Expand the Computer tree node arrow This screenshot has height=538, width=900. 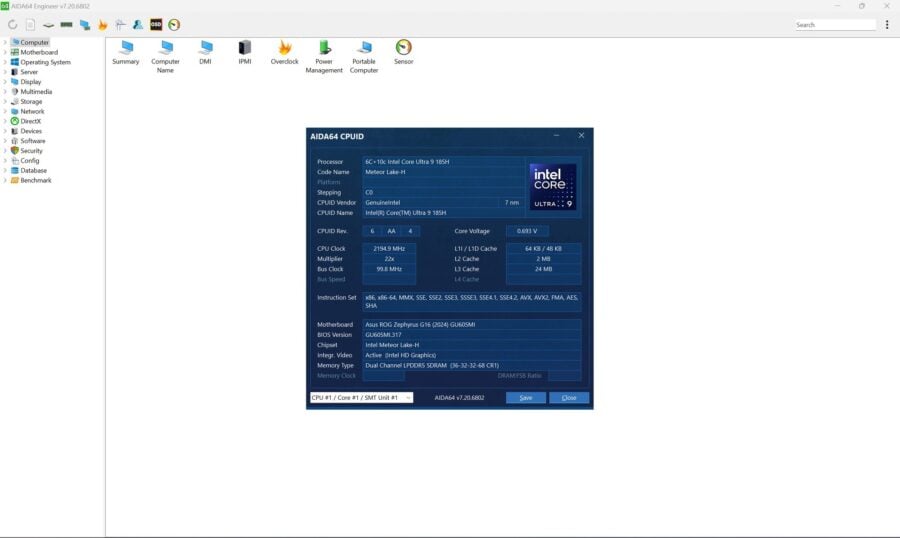click(x=5, y=42)
